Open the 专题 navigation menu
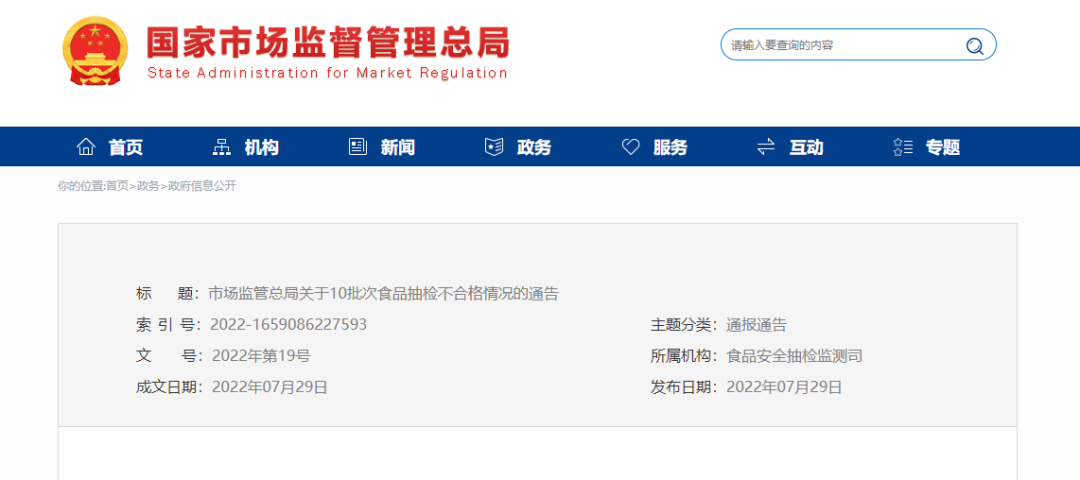 [943, 147]
